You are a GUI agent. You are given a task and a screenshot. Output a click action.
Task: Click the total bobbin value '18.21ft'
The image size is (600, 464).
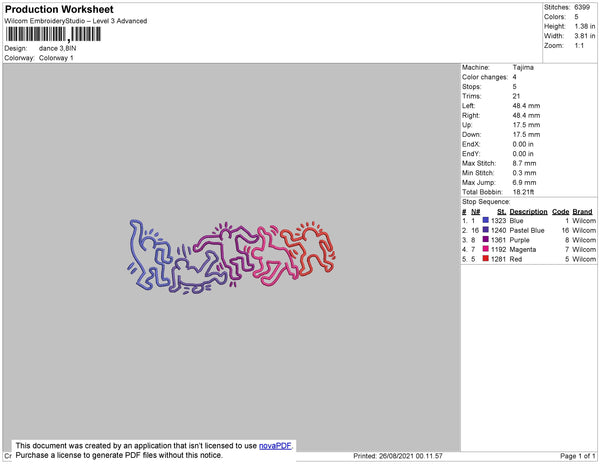coord(523,192)
